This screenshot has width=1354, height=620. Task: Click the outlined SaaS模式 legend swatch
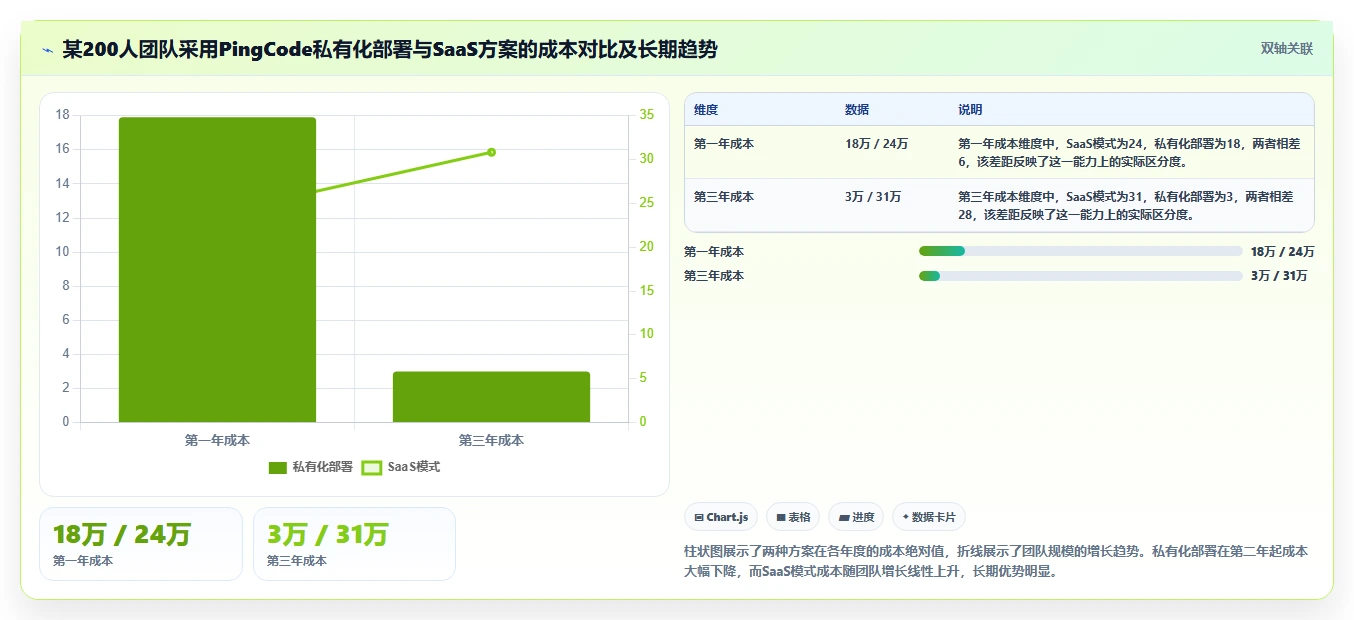[x=371, y=468]
